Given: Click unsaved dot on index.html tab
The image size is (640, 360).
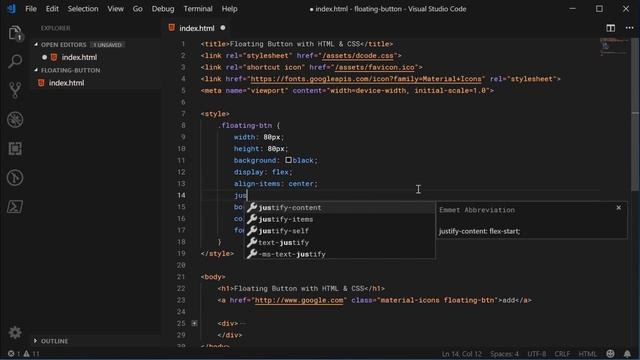Looking at the screenshot, I should pyautogui.click(x=223, y=28).
